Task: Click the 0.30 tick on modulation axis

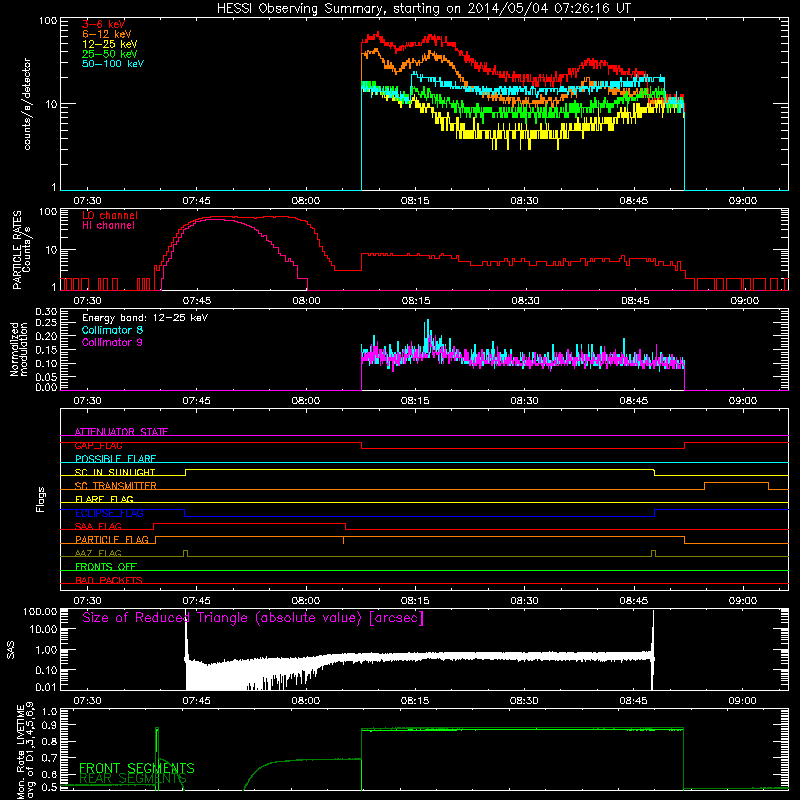Action: point(46,311)
